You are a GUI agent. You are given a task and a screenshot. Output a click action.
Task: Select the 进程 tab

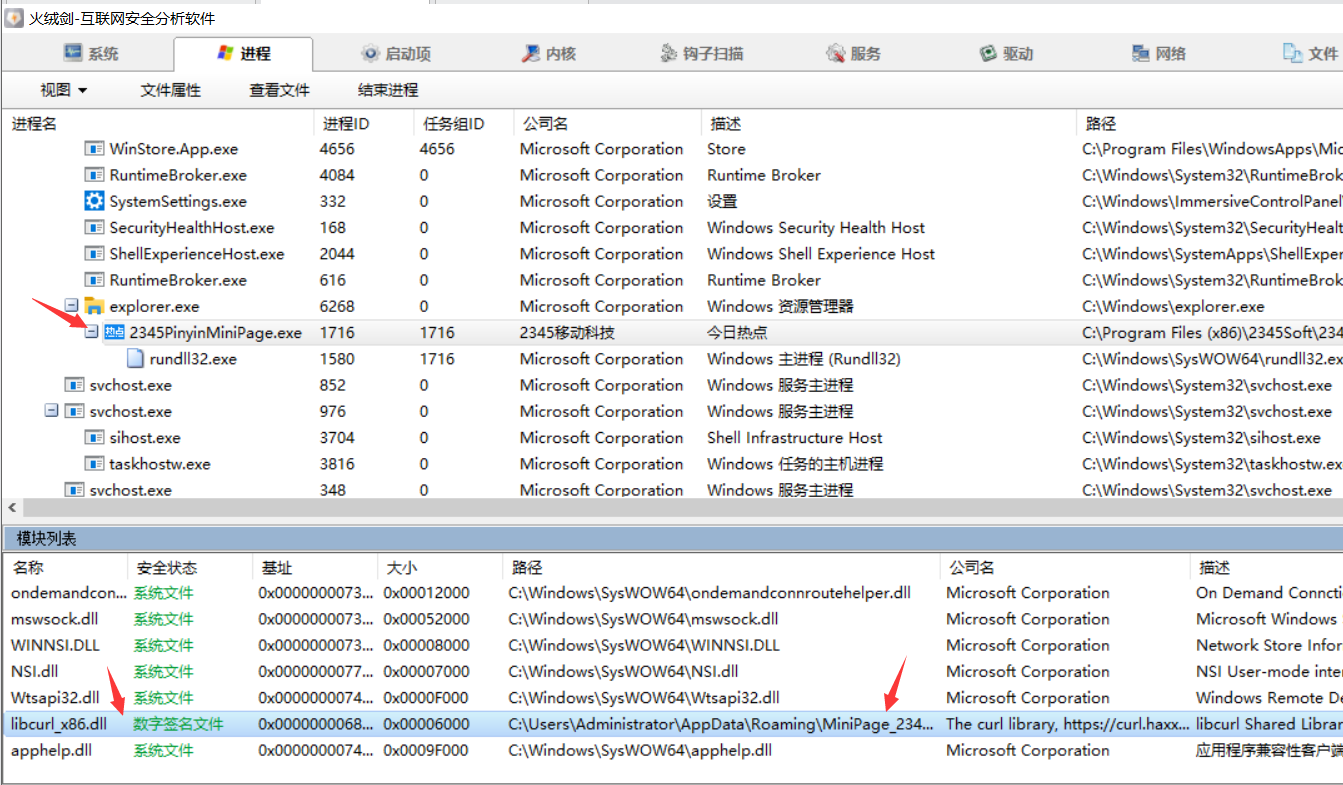[x=243, y=54]
